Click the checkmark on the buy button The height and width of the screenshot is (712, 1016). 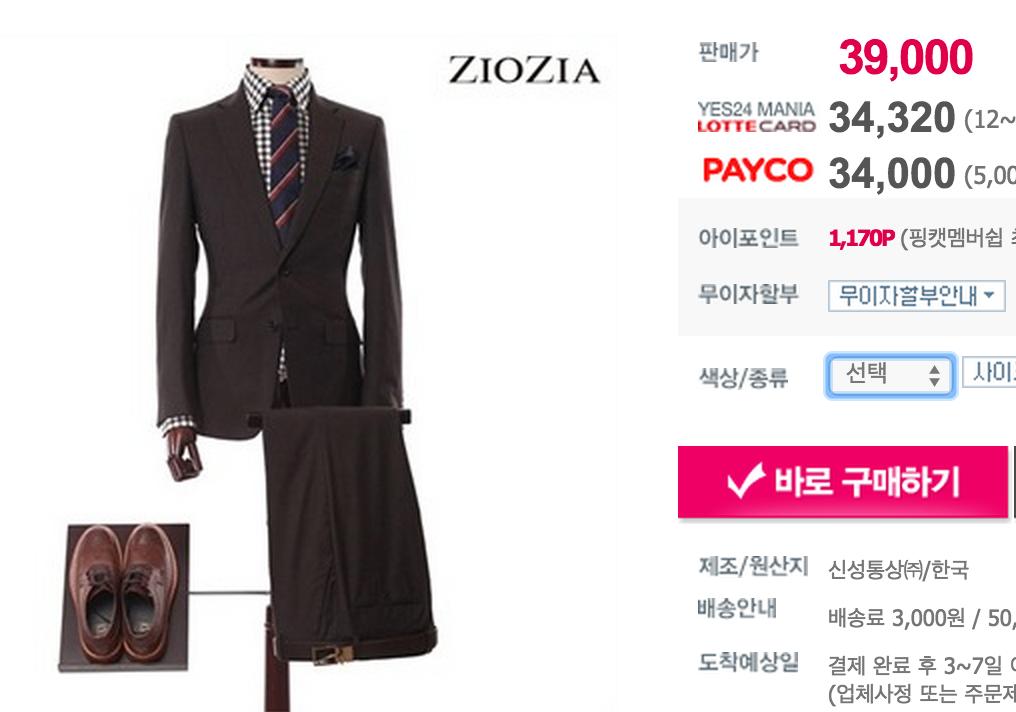coord(746,481)
